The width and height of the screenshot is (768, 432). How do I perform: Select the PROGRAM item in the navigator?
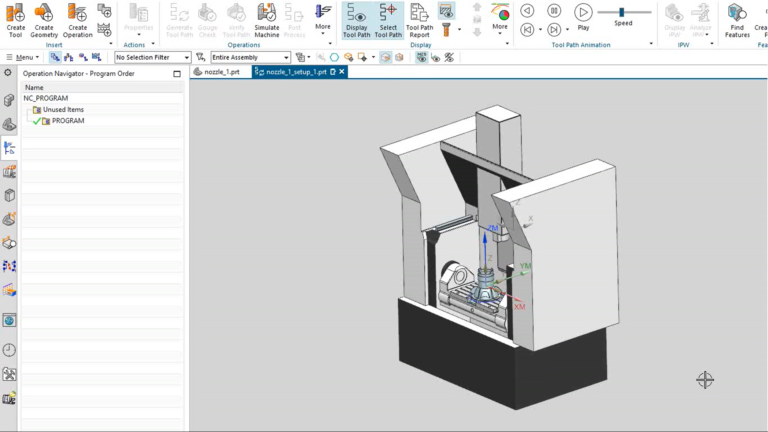coord(68,120)
